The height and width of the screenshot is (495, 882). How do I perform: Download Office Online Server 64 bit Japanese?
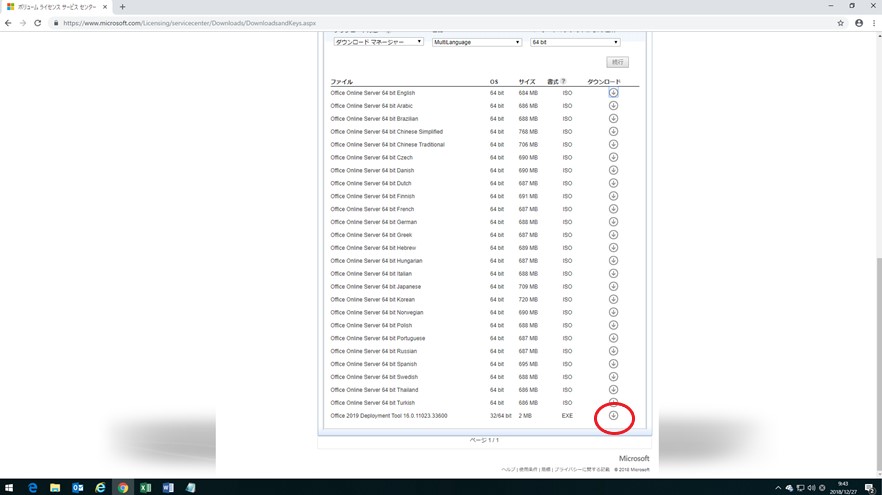(x=613, y=287)
